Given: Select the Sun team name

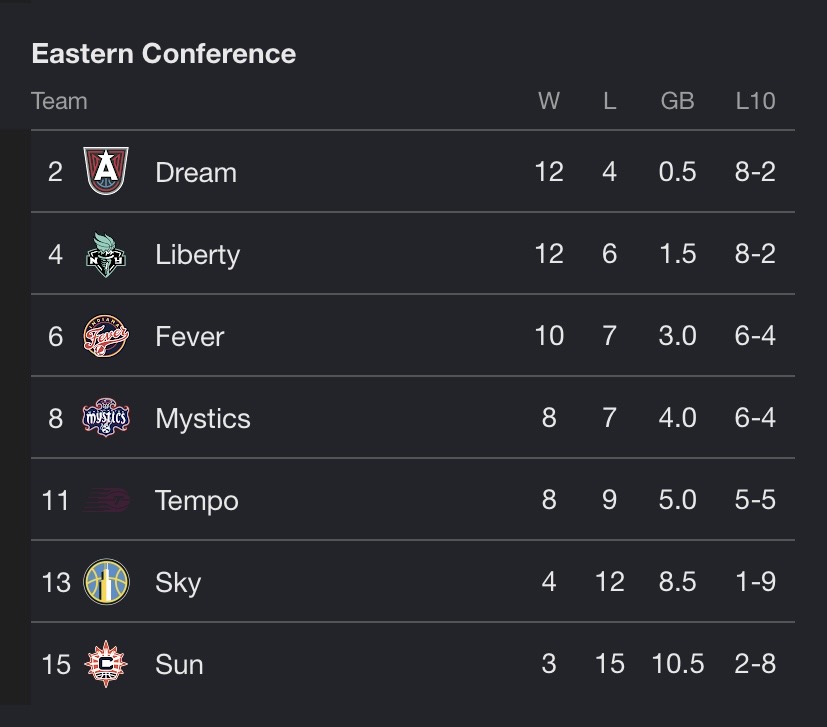Looking at the screenshot, I should (179, 664).
